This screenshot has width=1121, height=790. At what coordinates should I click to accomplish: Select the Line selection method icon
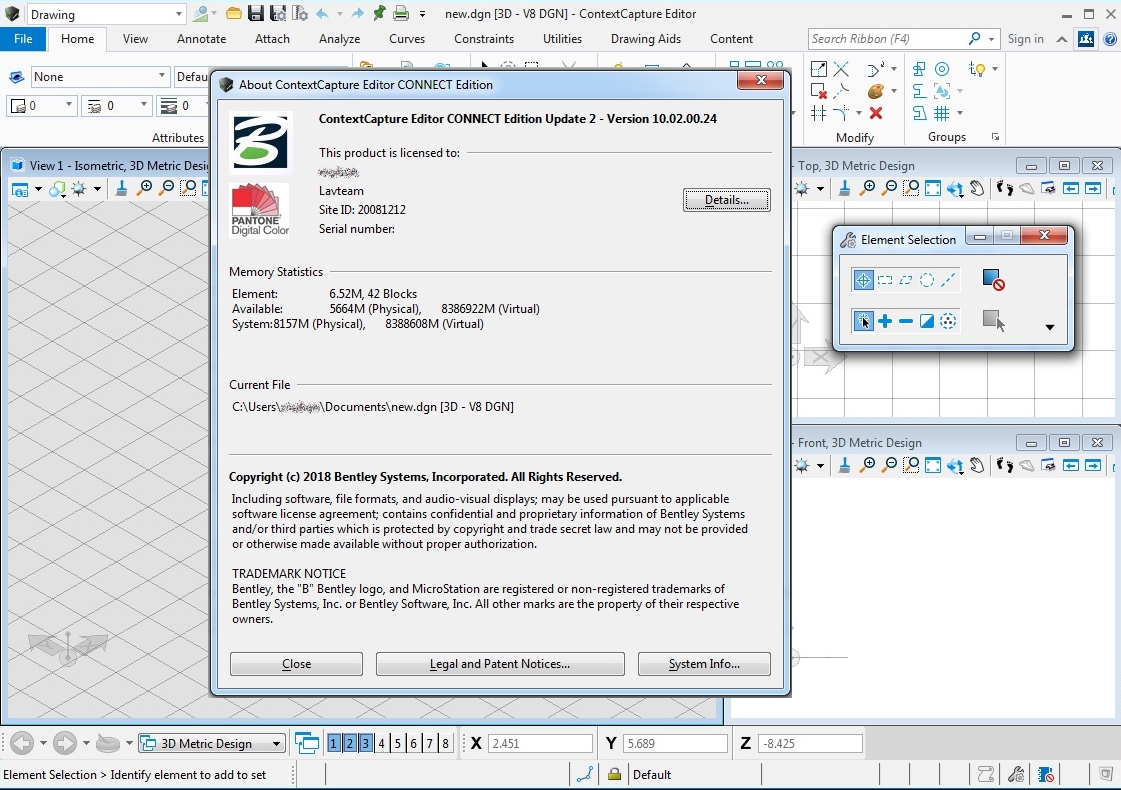tap(949, 280)
